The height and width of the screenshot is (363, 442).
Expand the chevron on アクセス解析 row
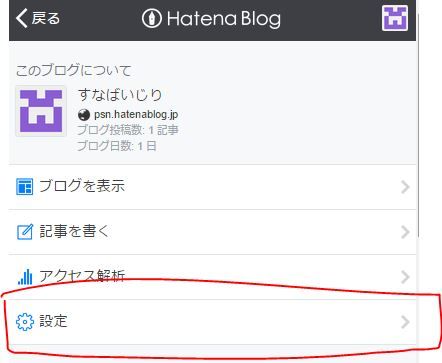[405, 277]
